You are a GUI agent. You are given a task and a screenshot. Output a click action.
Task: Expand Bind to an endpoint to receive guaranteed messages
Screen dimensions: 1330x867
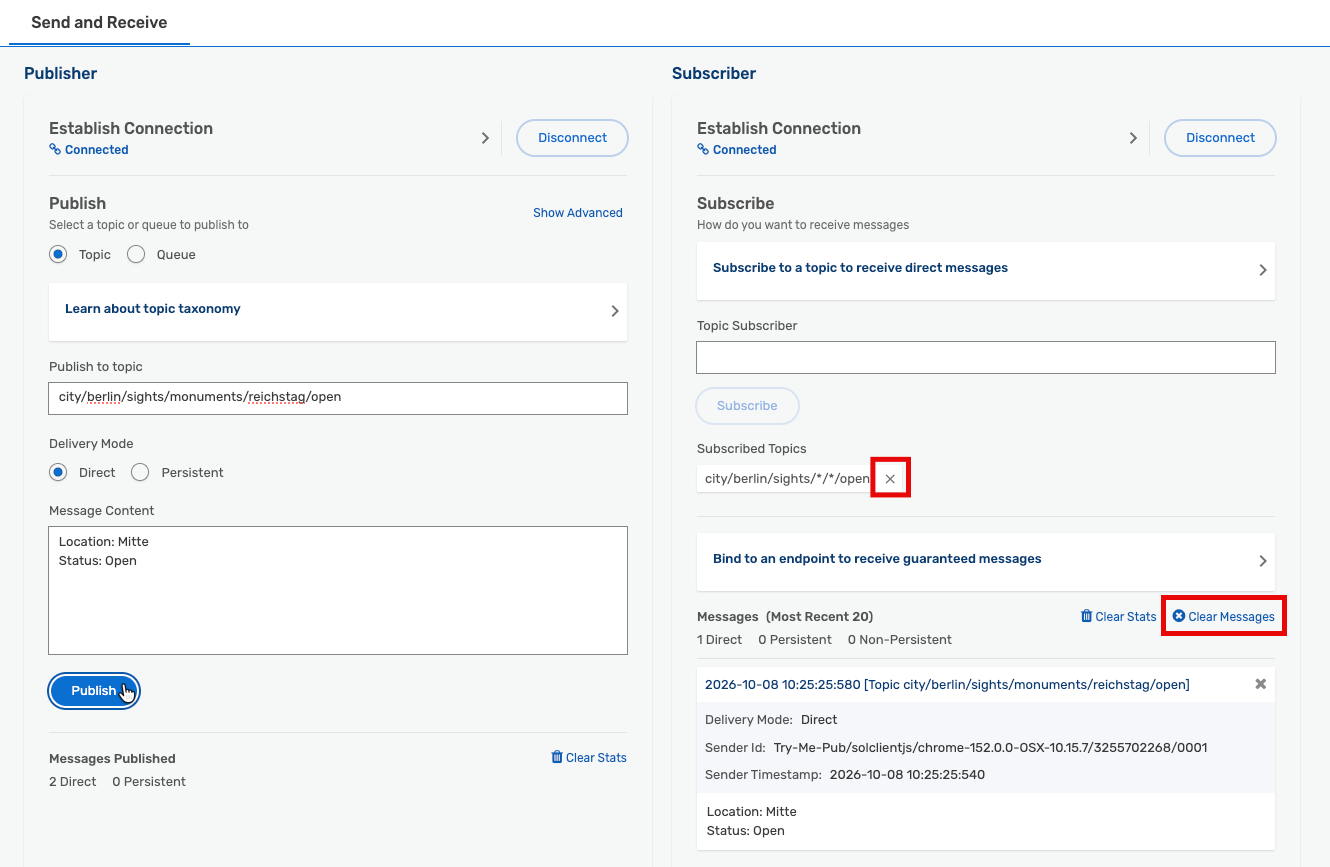tap(986, 561)
